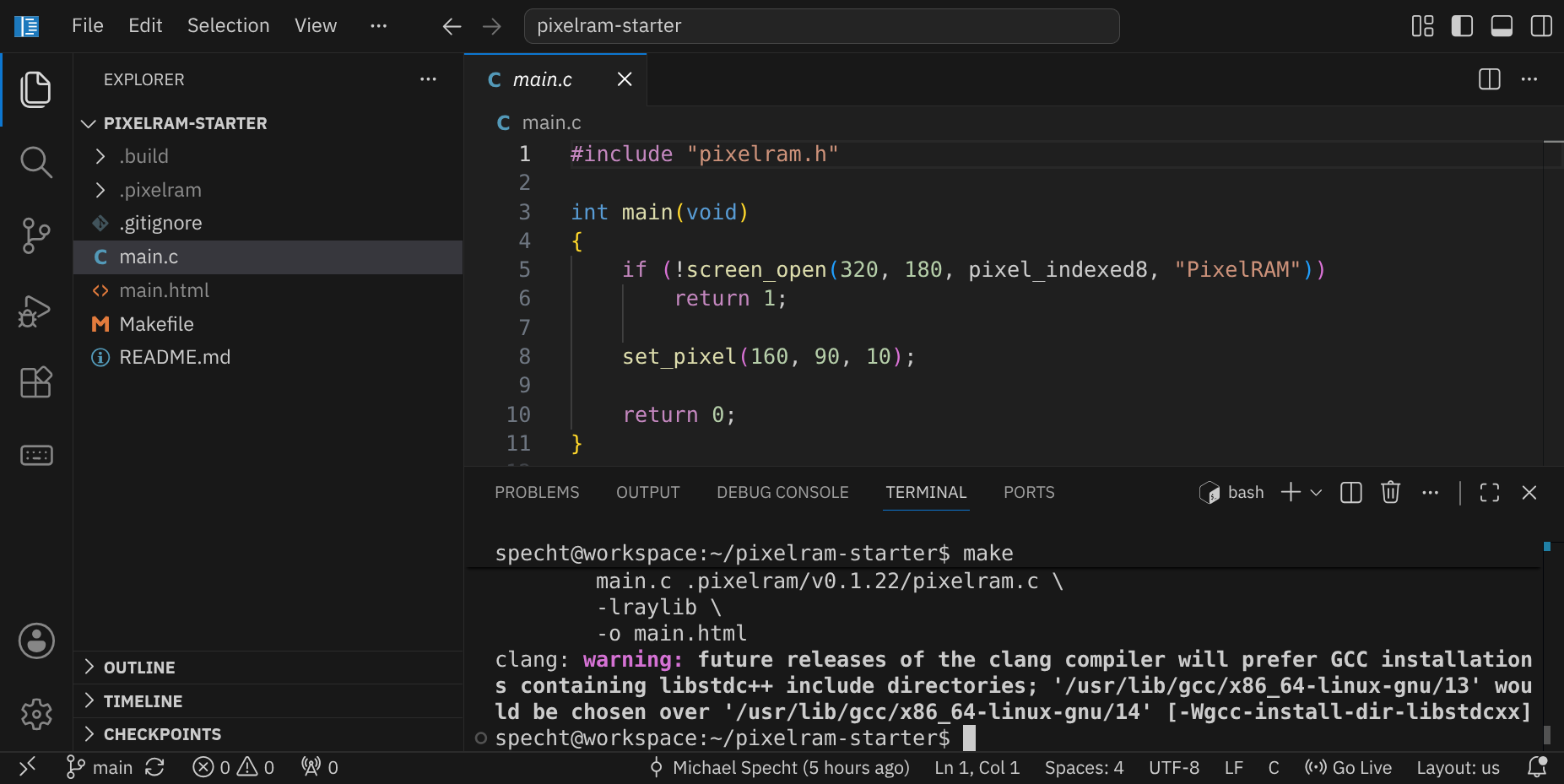This screenshot has height=784, width=1564.
Task: Click the pixelram-starter command center search
Action: [821, 26]
